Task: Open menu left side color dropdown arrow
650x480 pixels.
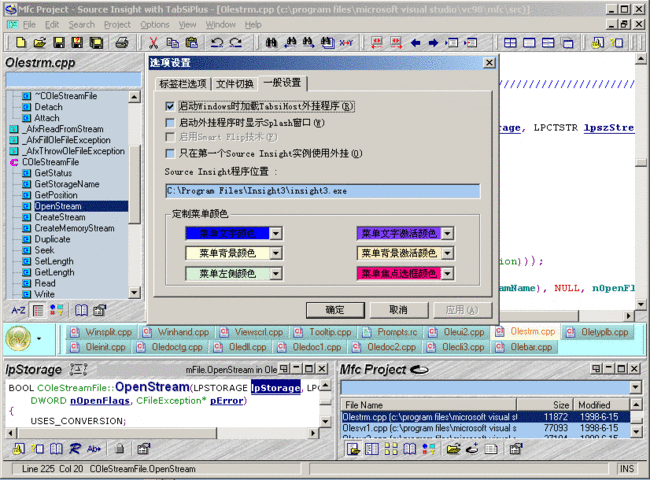Action: click(276, 274)
